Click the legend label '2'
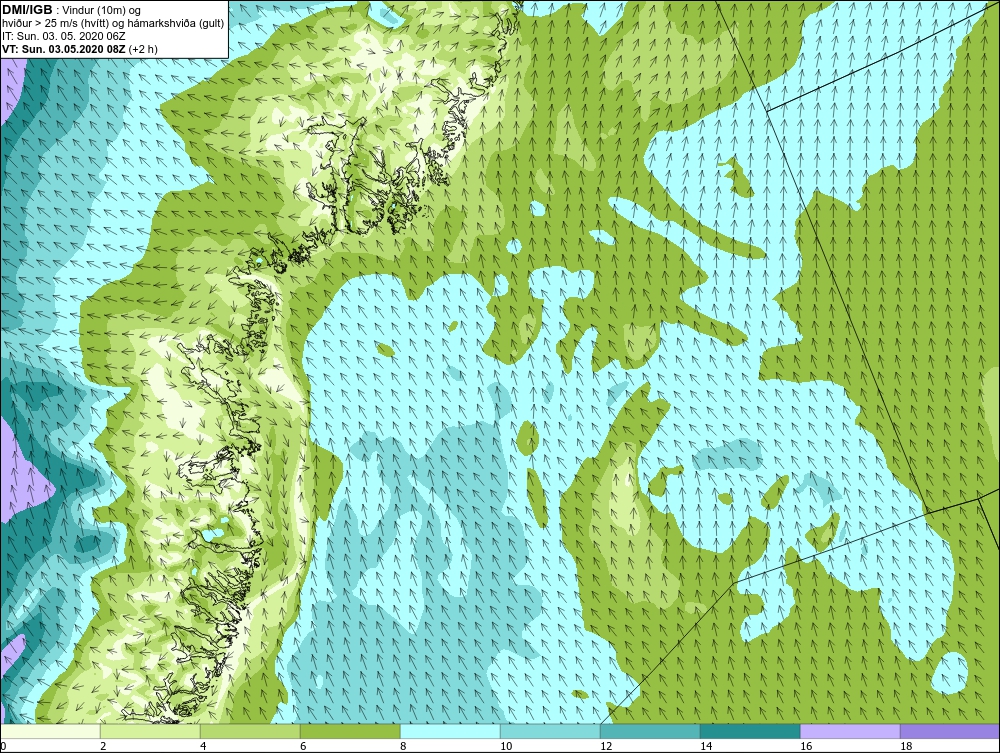 pyautogui.click(x=103, y=746)
